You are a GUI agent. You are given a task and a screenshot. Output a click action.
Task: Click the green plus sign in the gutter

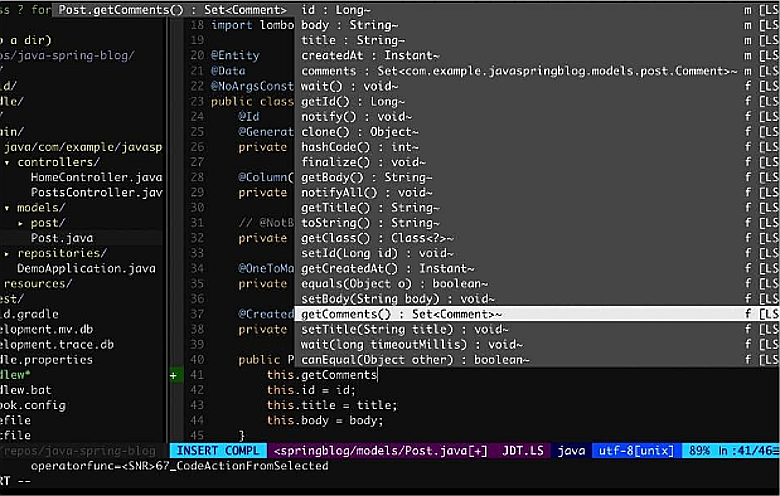174,375
